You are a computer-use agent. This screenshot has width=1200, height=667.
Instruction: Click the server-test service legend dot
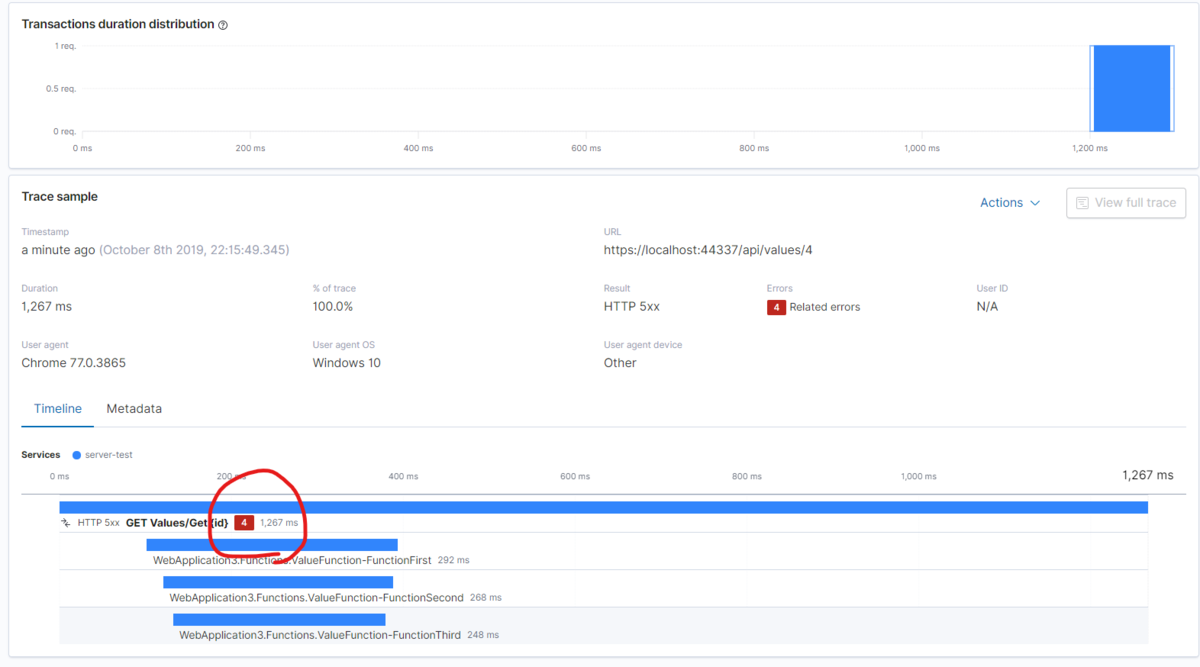point(77,455)
